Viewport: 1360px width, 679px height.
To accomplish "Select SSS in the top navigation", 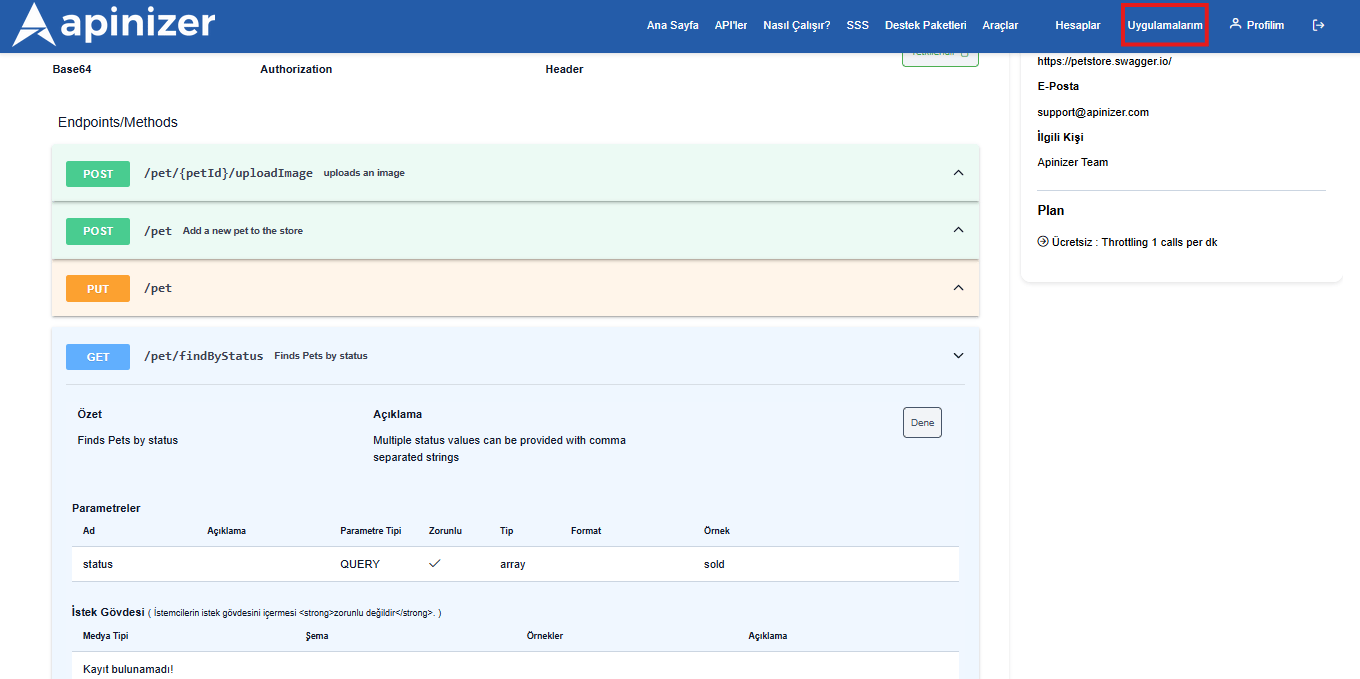I will pos(858,25).
